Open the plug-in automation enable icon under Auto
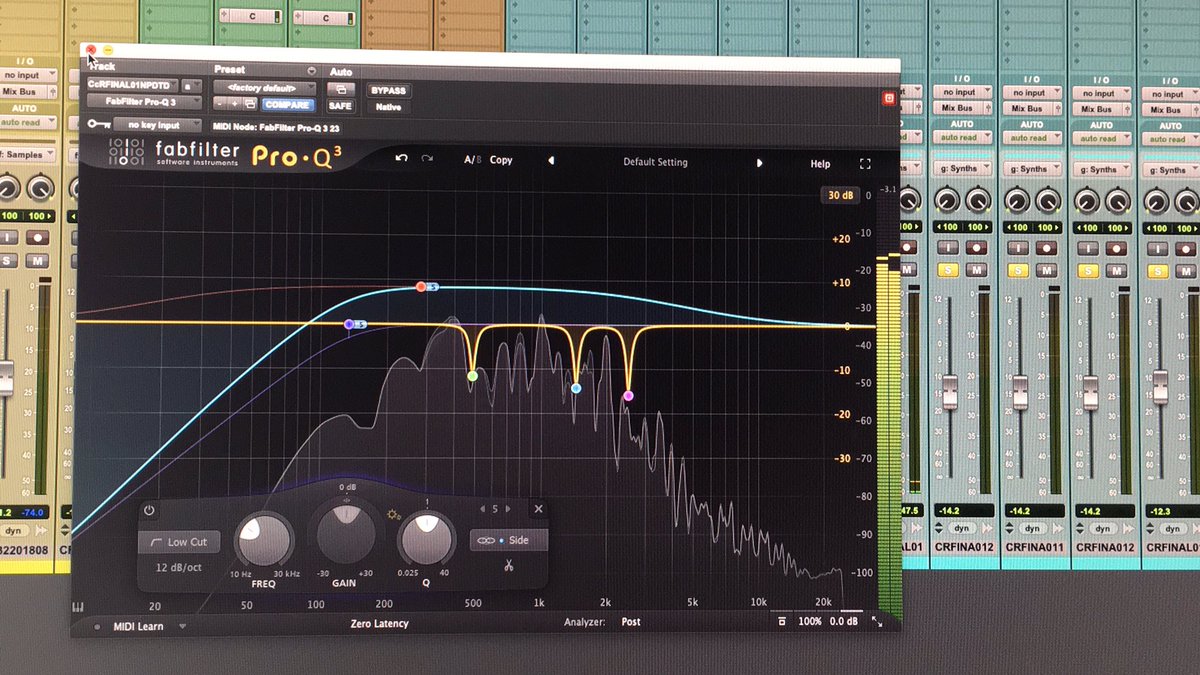1200x675 pixels. 340,89
